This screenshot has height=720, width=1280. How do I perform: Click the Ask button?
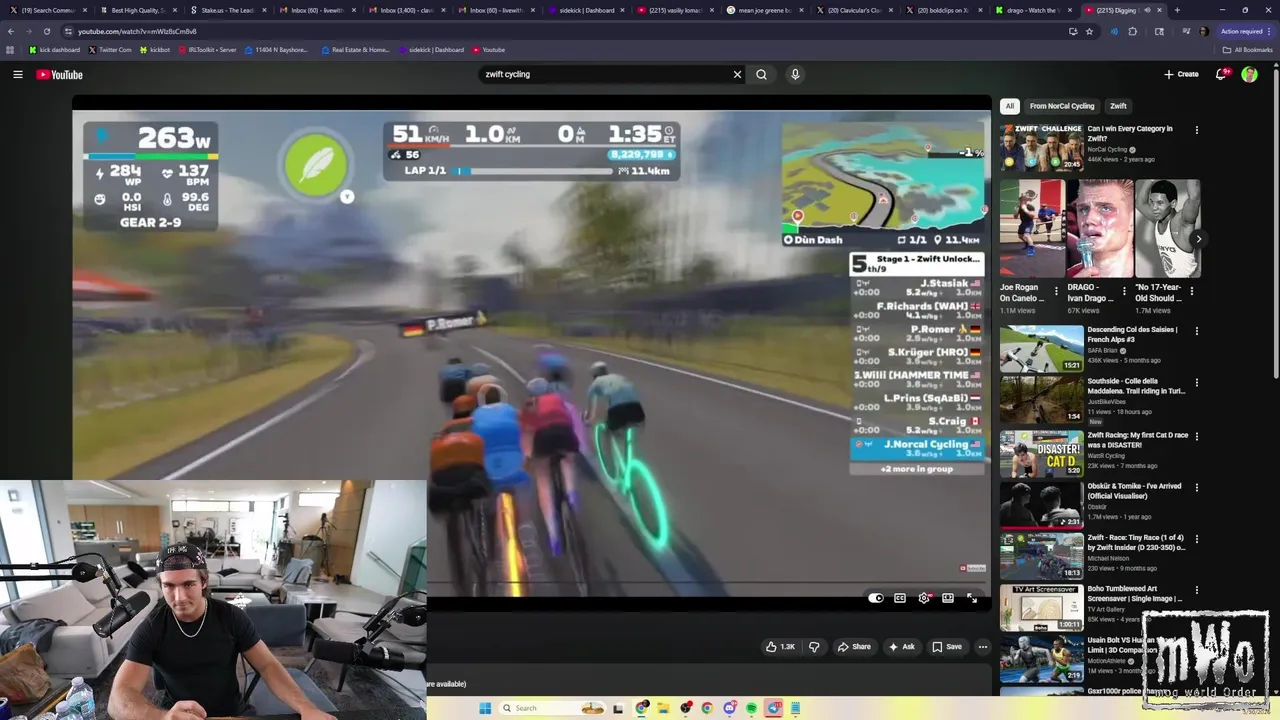click(901, 647)
